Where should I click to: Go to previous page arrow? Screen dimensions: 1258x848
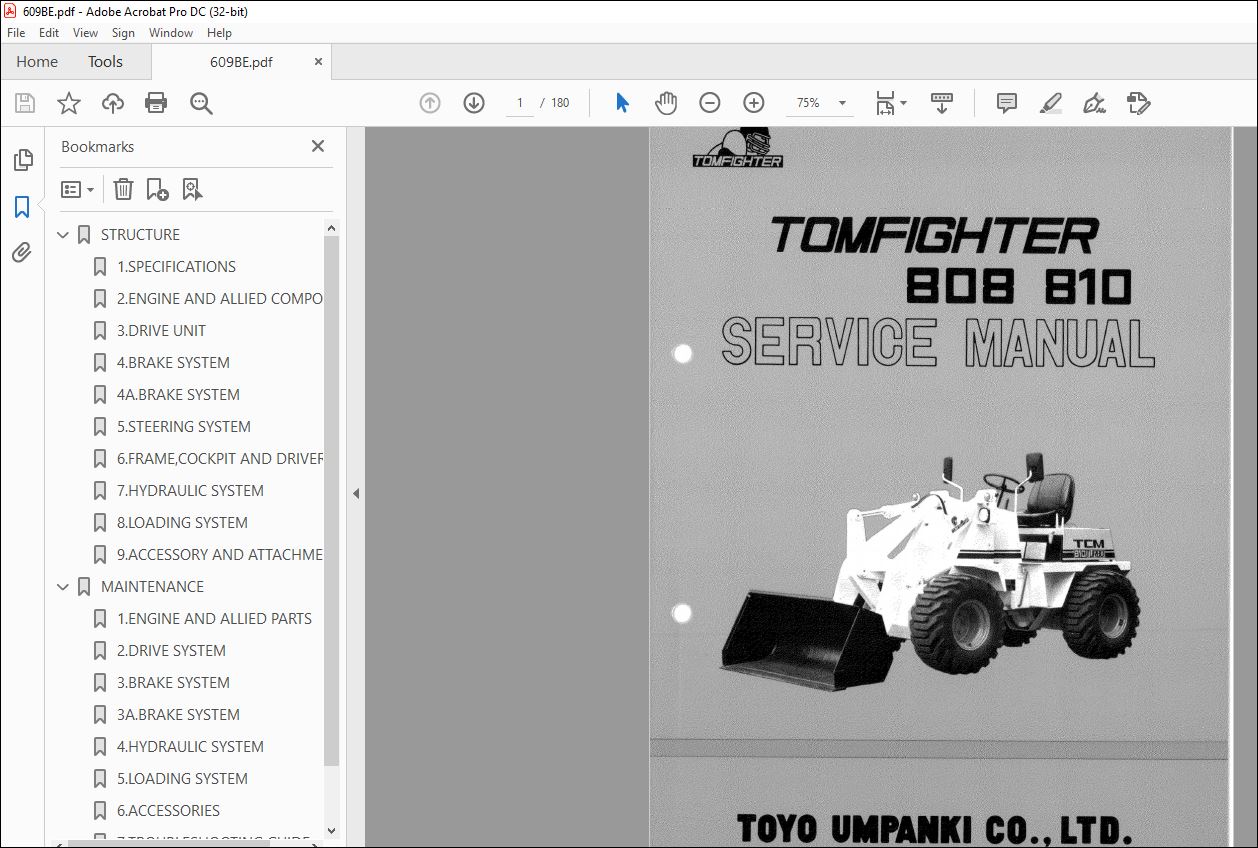430,103
